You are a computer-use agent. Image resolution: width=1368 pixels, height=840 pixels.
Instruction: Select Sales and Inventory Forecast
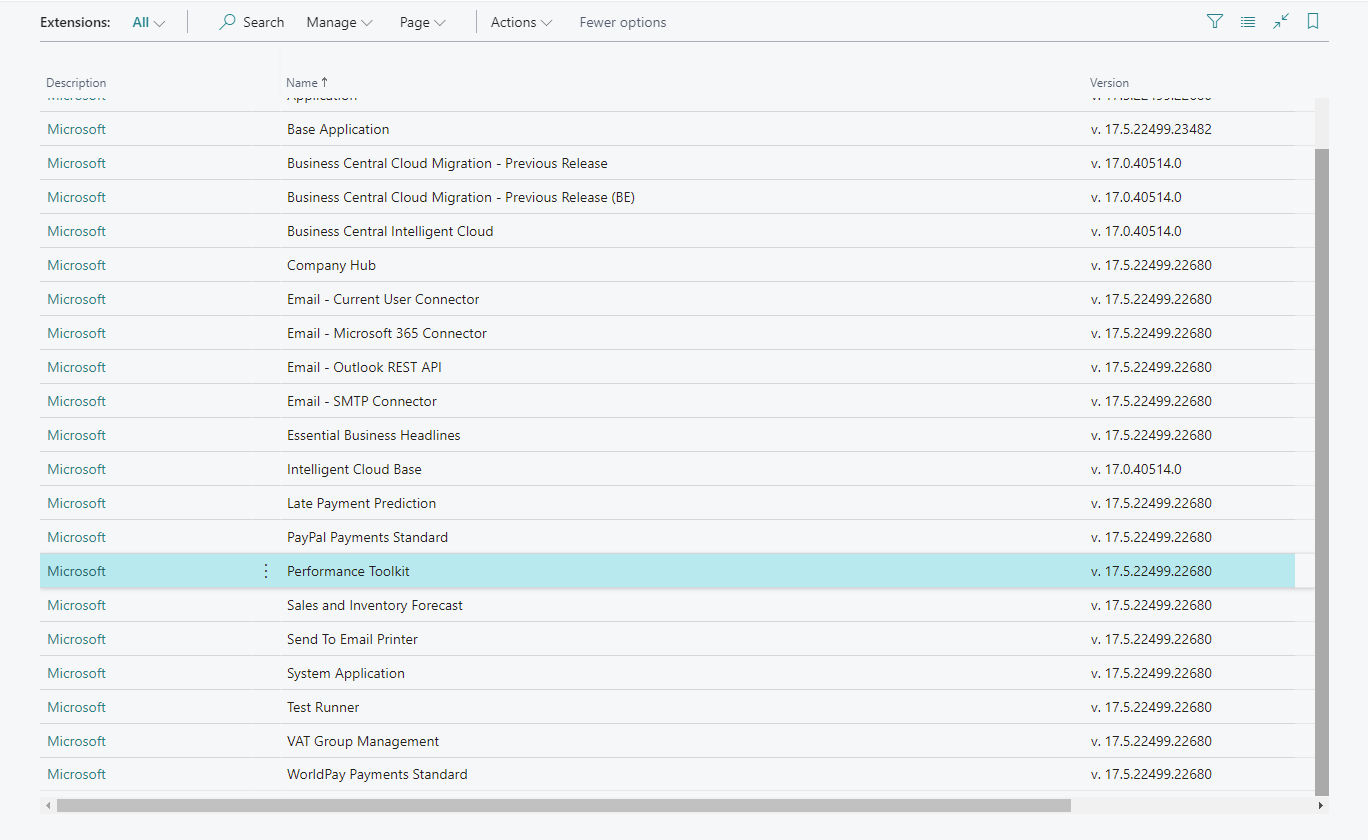tap(375, 605)
